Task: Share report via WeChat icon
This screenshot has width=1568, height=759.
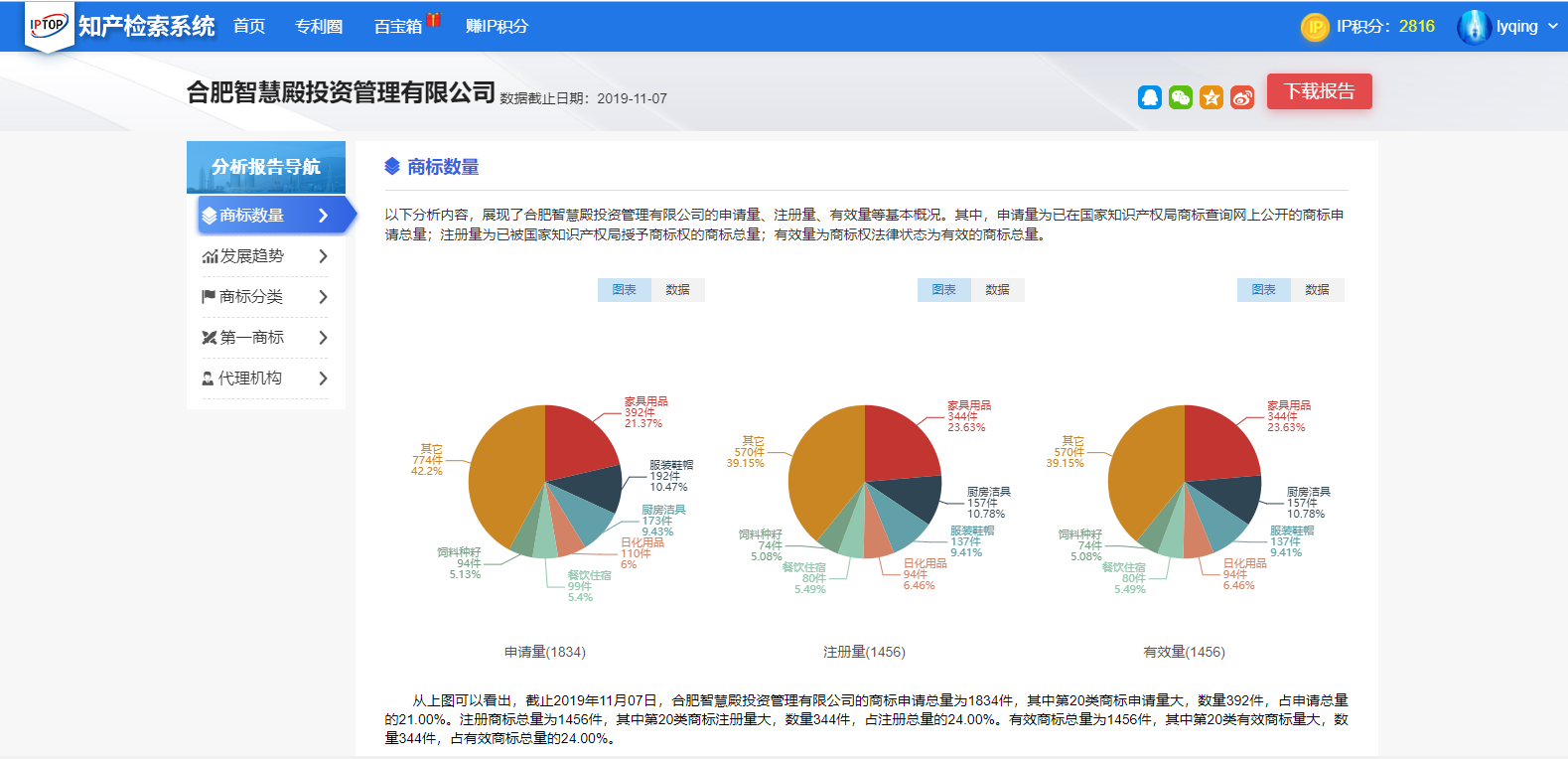Action: coord(1181,97)
